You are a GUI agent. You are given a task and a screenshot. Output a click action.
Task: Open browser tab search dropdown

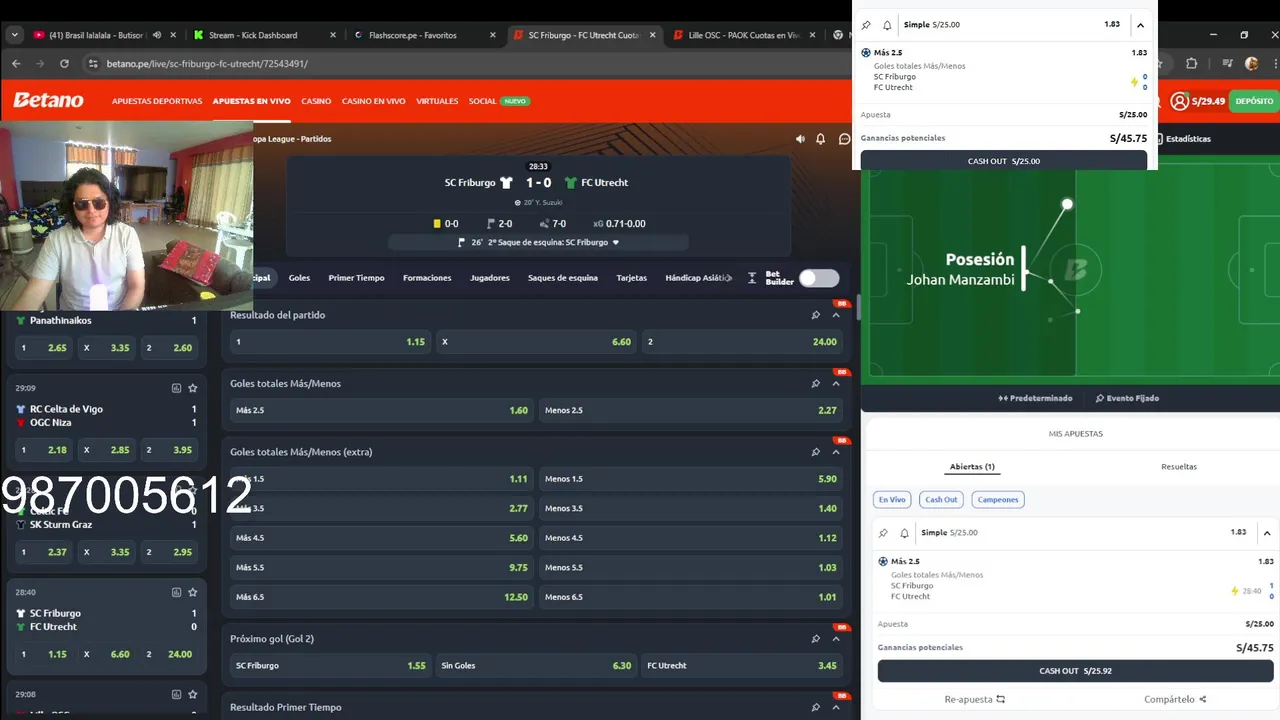[x=14, y=35]
